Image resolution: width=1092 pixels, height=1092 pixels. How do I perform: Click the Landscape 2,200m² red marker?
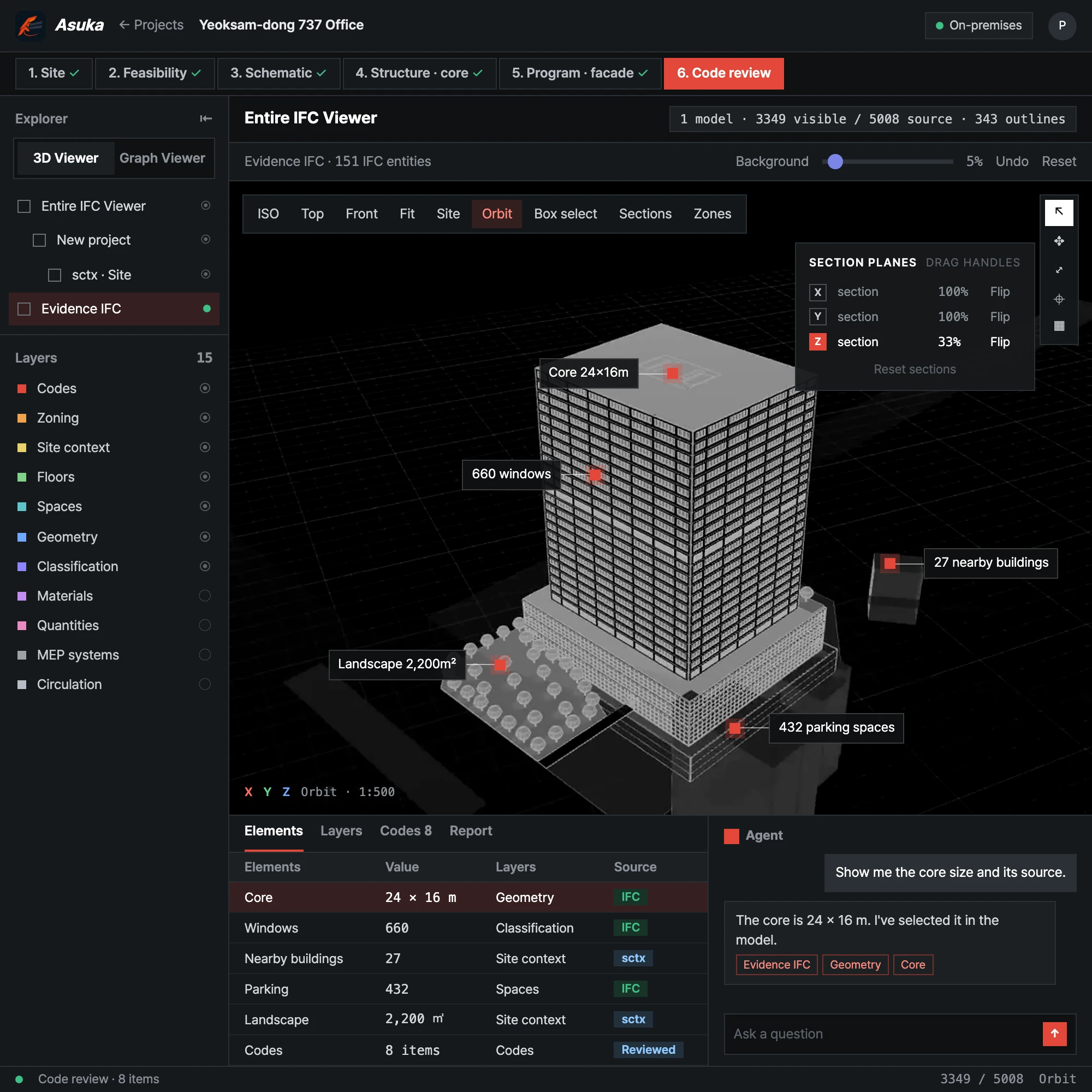500,664
